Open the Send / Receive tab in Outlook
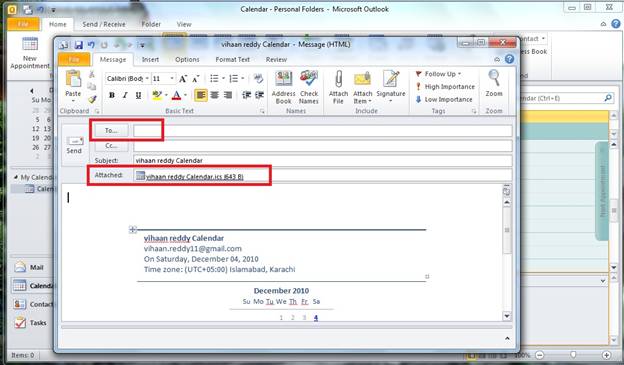Image resolution: width=624 pixels, height=365 pixels. (x=104, y=24)
